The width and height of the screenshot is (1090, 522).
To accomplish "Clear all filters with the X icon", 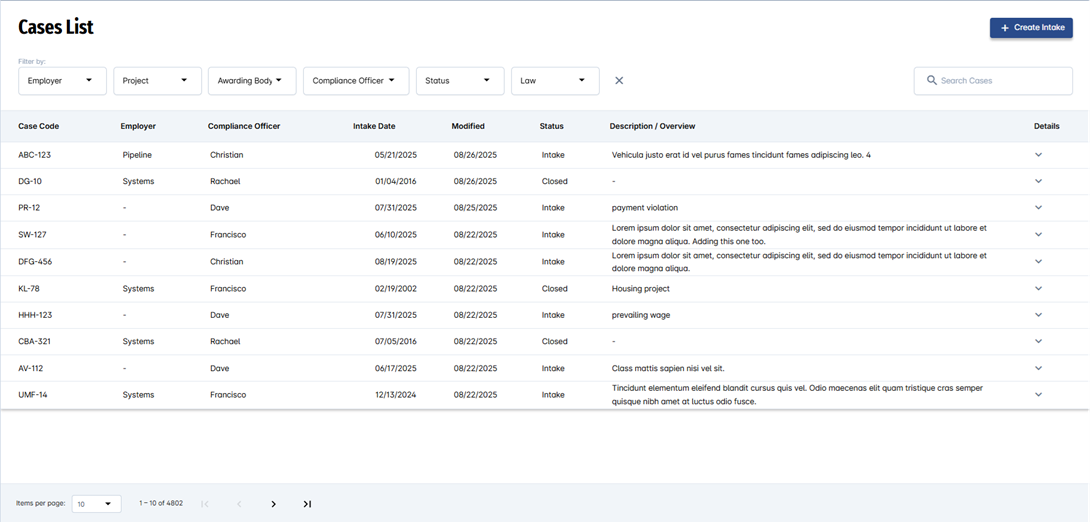I will pyautogui.click(x=619, y=81).
